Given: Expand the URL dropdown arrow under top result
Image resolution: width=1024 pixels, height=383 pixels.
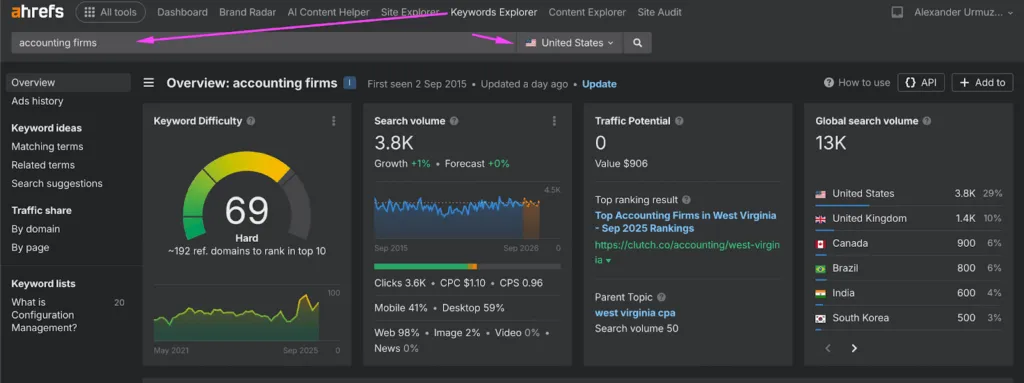Looking at the screenshot, I should click(x=609, y=261).
